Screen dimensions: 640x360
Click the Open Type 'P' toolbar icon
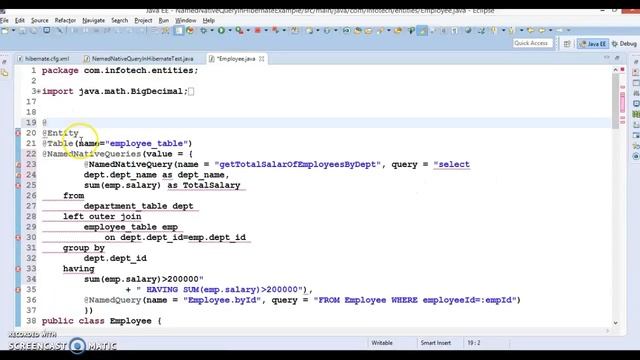(412, 31)
